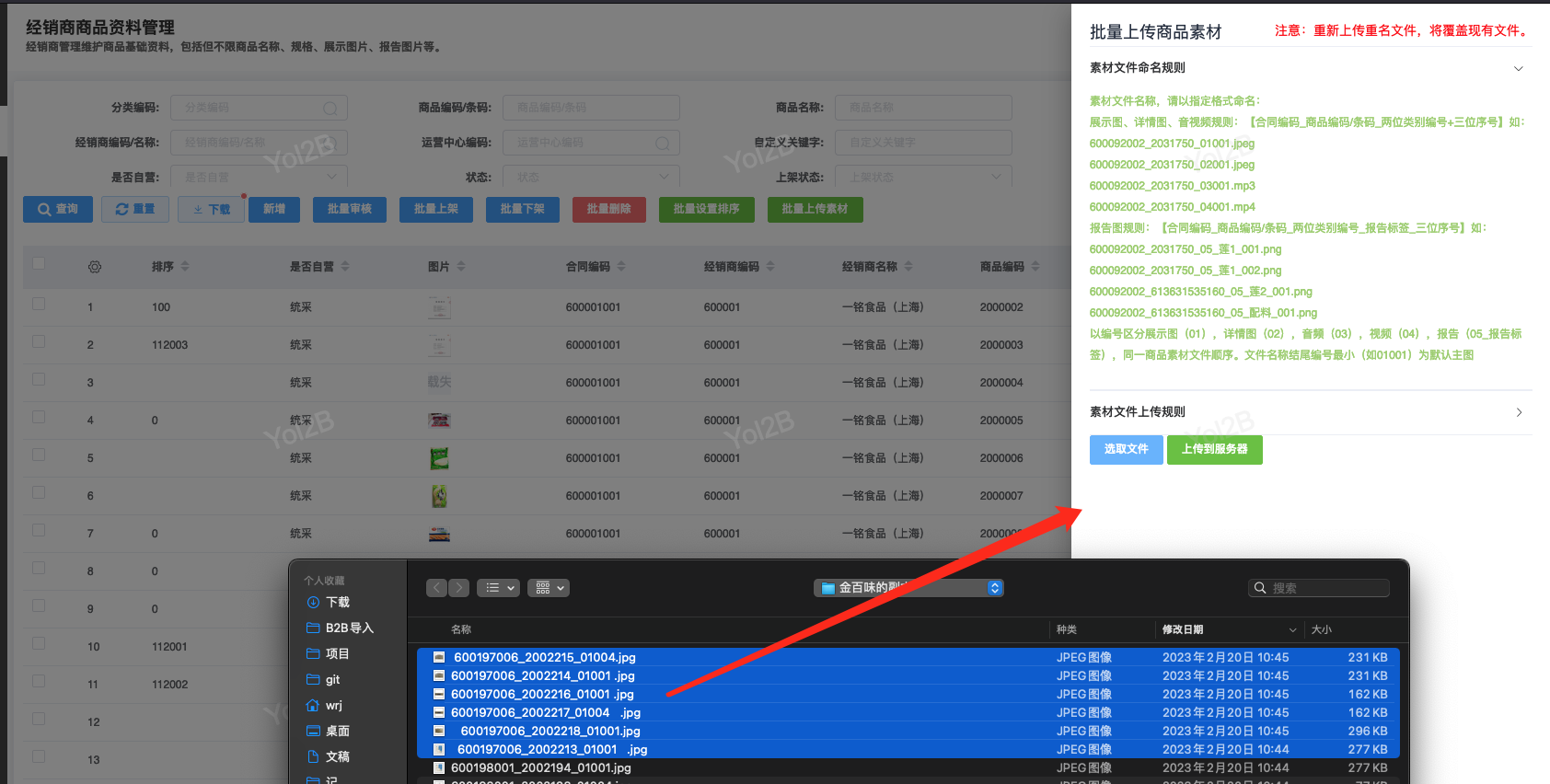The height and width of the screenshot is (784, 1550).
Task: Check the checkbox for table row 3
Action: 39,379
